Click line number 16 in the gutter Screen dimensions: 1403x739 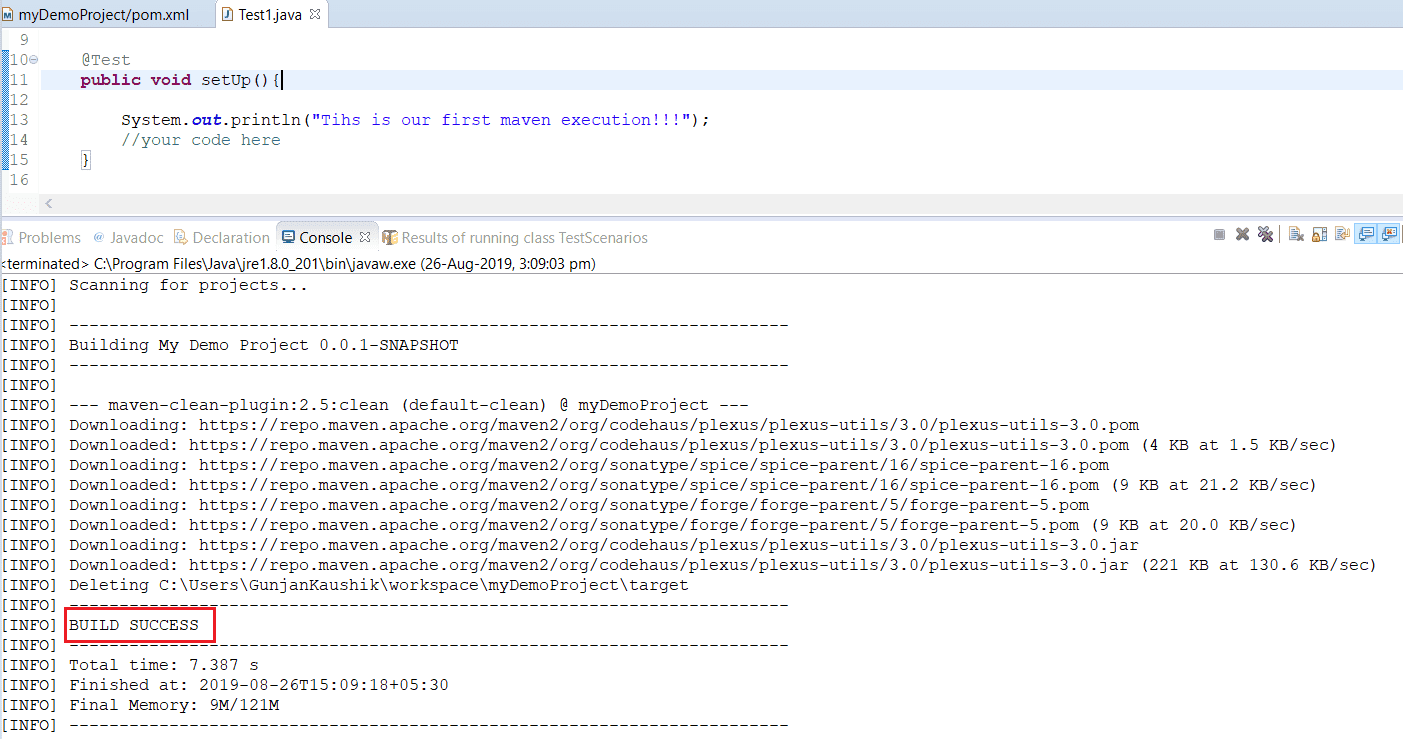click(x=18, y=180)
